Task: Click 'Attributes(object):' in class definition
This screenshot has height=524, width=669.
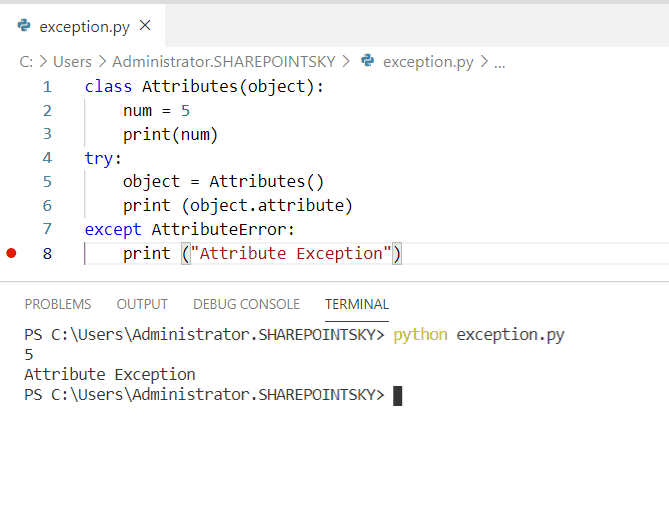Action: pos(233,87)
